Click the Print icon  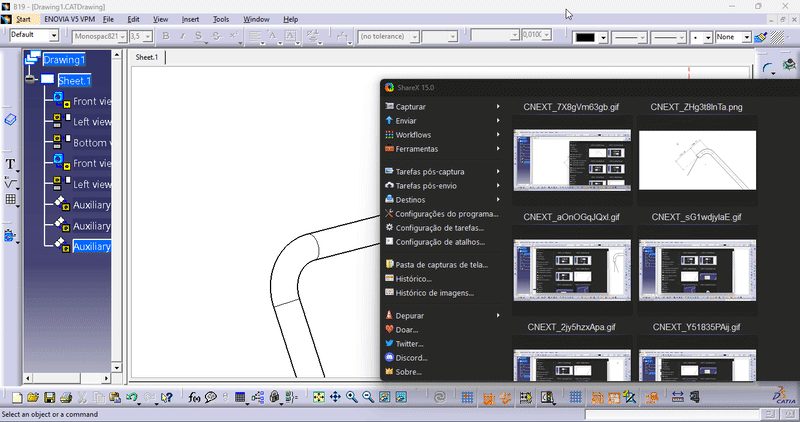click(x=66, y=398)
